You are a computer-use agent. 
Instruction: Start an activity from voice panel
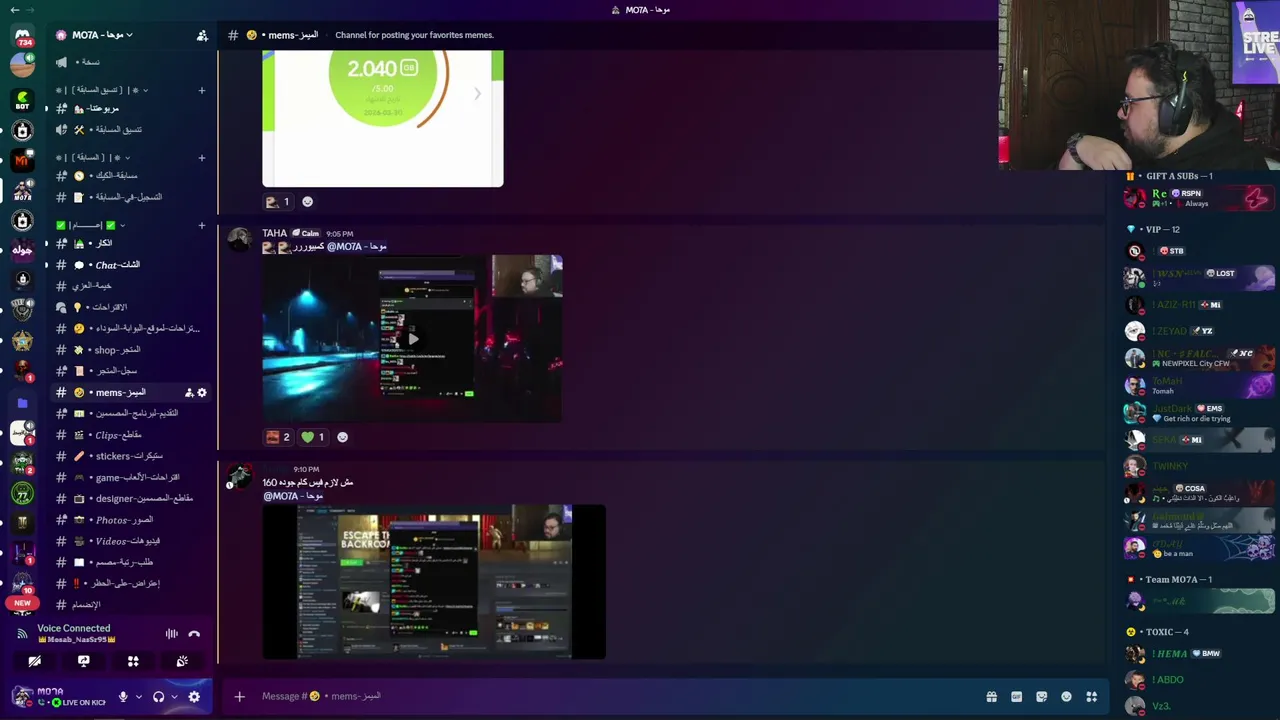(x=133, y=661)
